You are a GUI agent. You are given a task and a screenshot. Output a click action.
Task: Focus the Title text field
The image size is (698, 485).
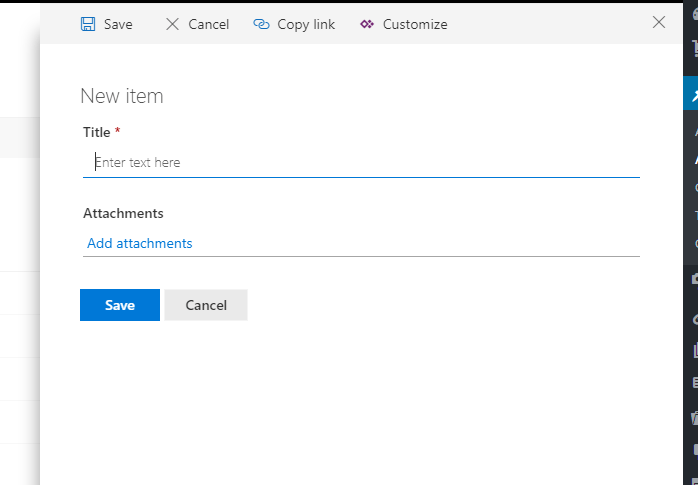(x=361, y=162)
